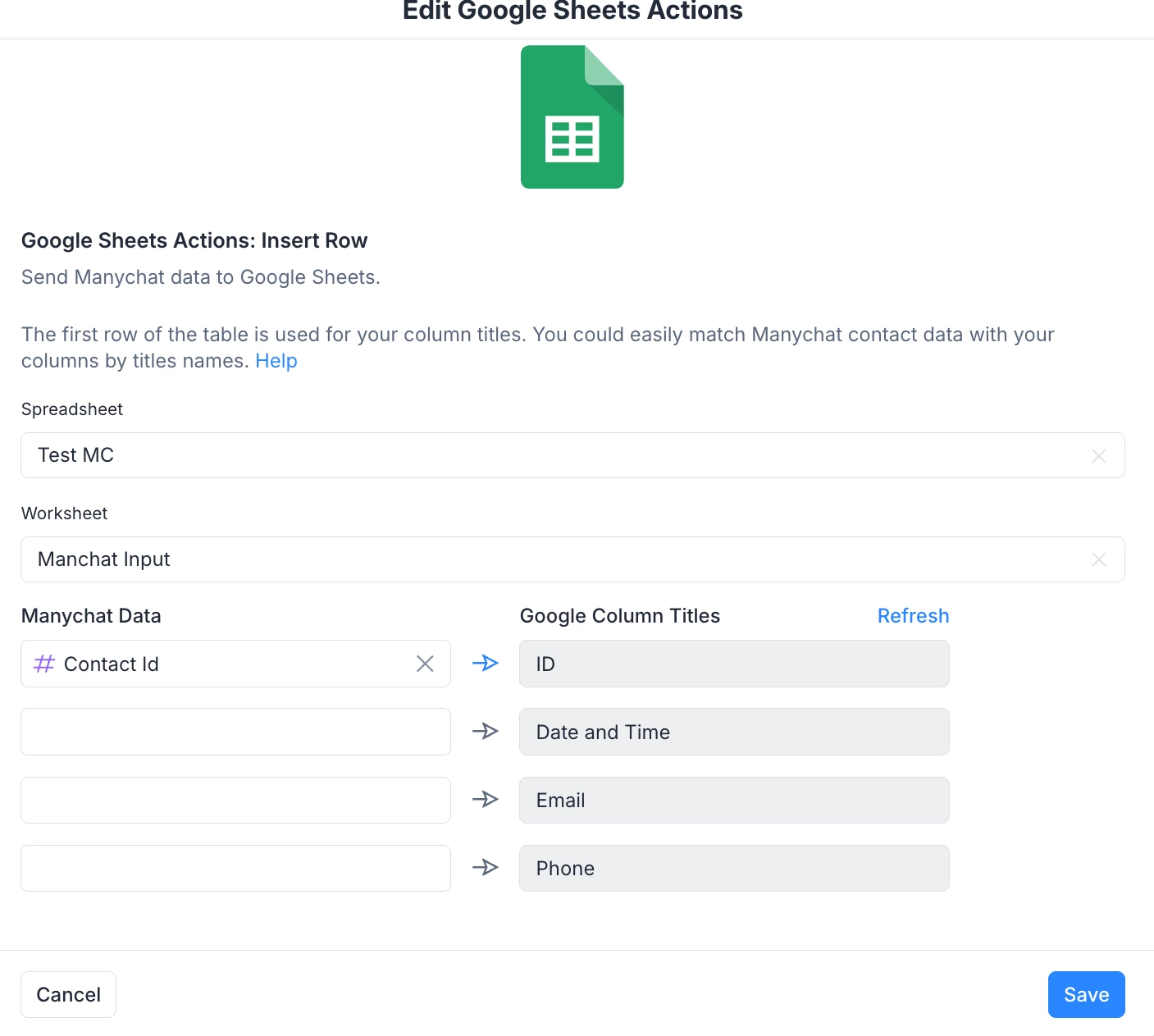The height and width of the screenshot is (1036, 1154).
Task: Open the Spreadsheet dropdown showing Test MC
Action: click(558, 455)
